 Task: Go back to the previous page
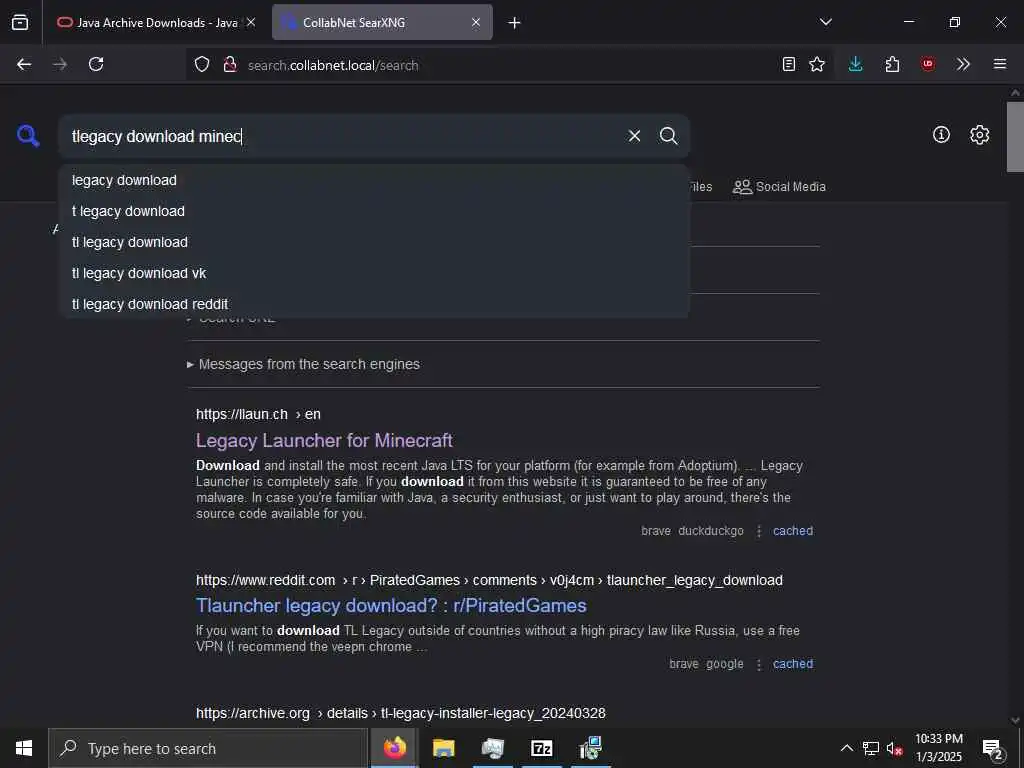24,64
